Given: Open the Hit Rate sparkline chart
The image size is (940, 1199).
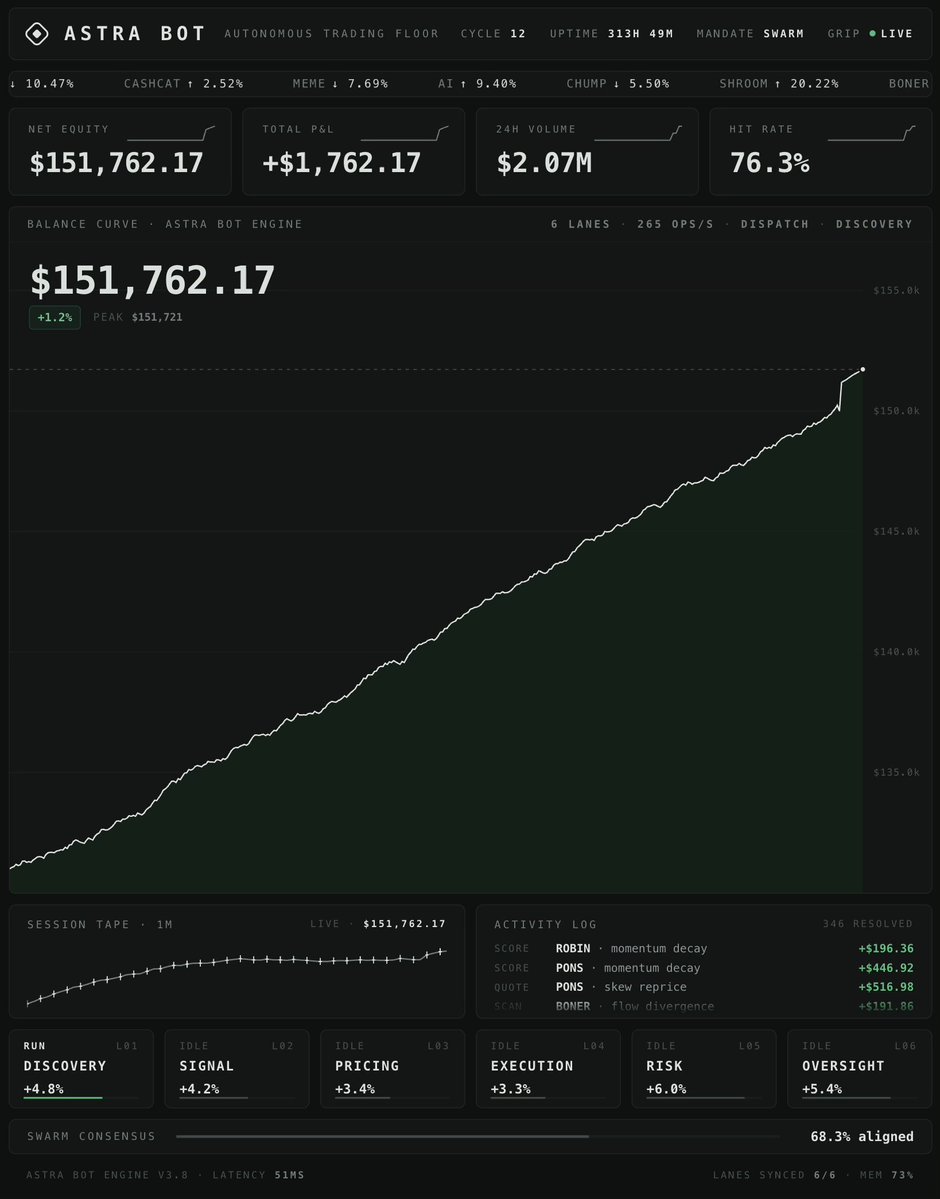Looking at the screenshot, I should 871,134.
